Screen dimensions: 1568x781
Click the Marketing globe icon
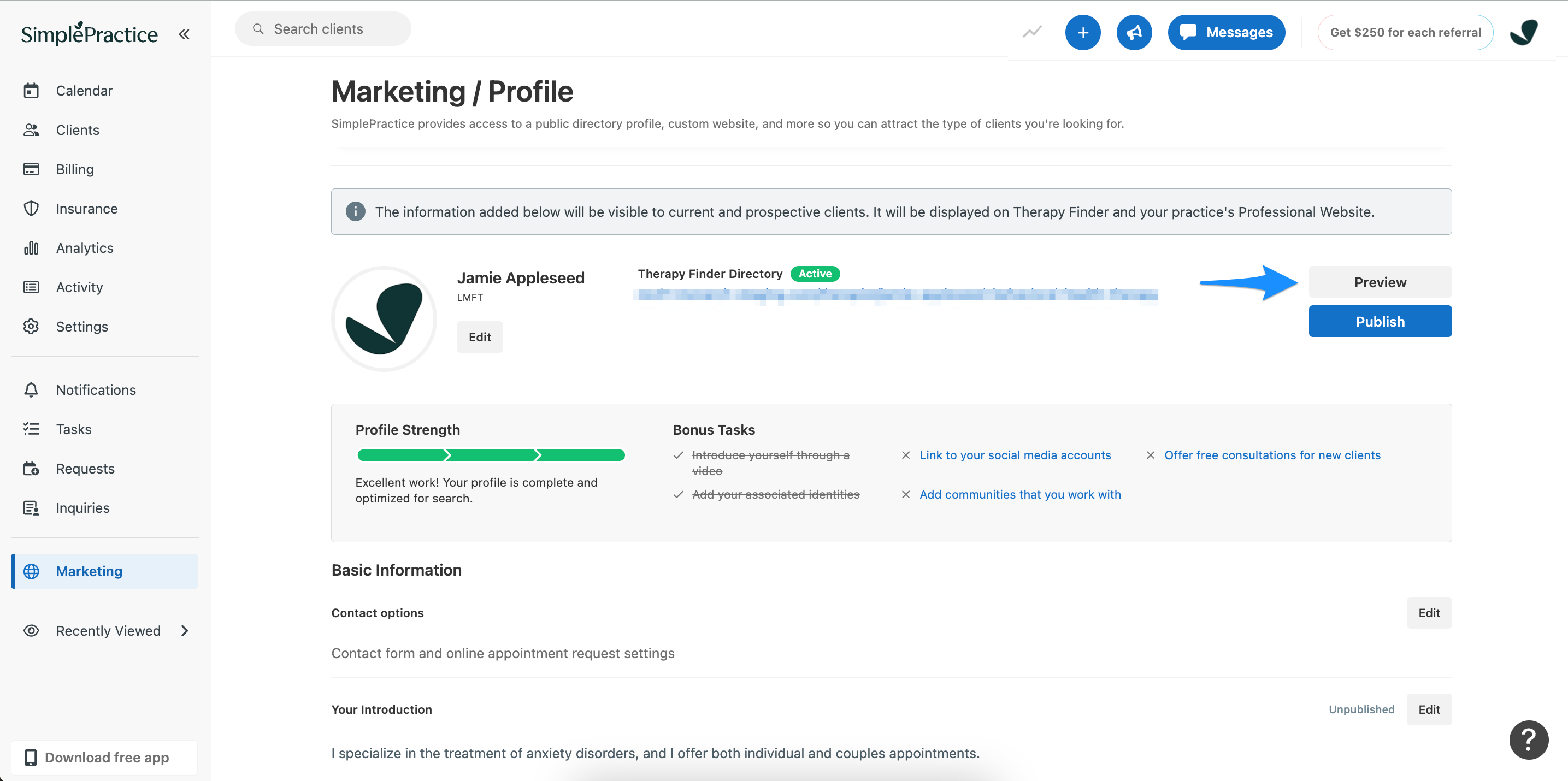coord(31,571)
